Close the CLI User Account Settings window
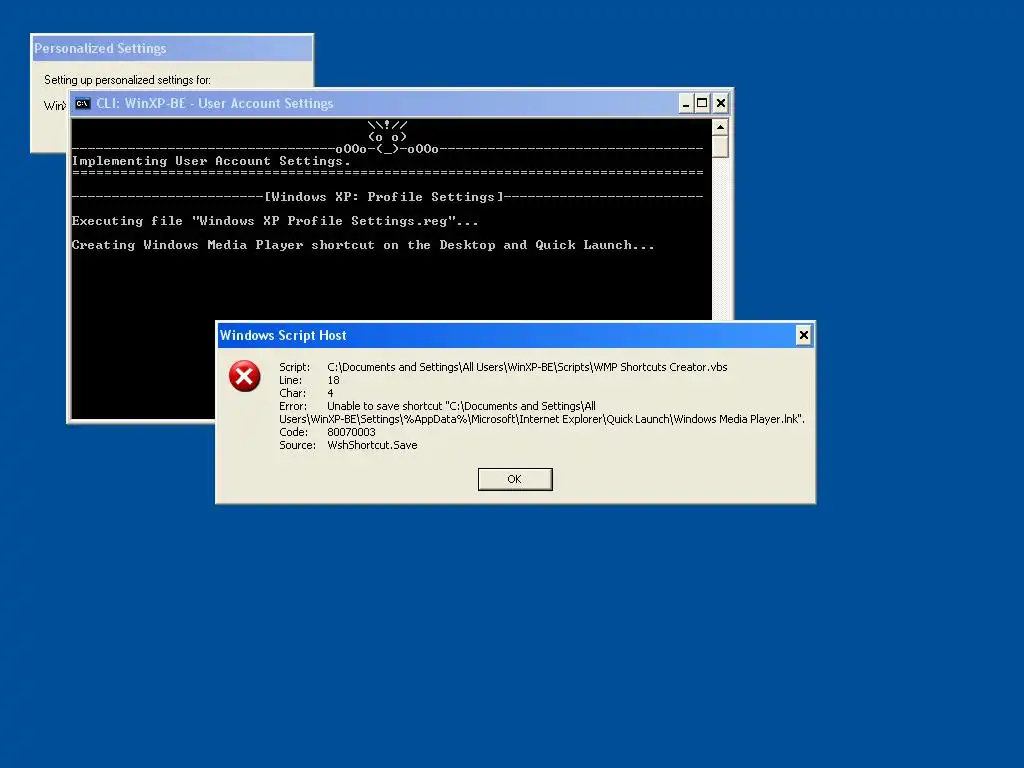 tap(720, 103)
